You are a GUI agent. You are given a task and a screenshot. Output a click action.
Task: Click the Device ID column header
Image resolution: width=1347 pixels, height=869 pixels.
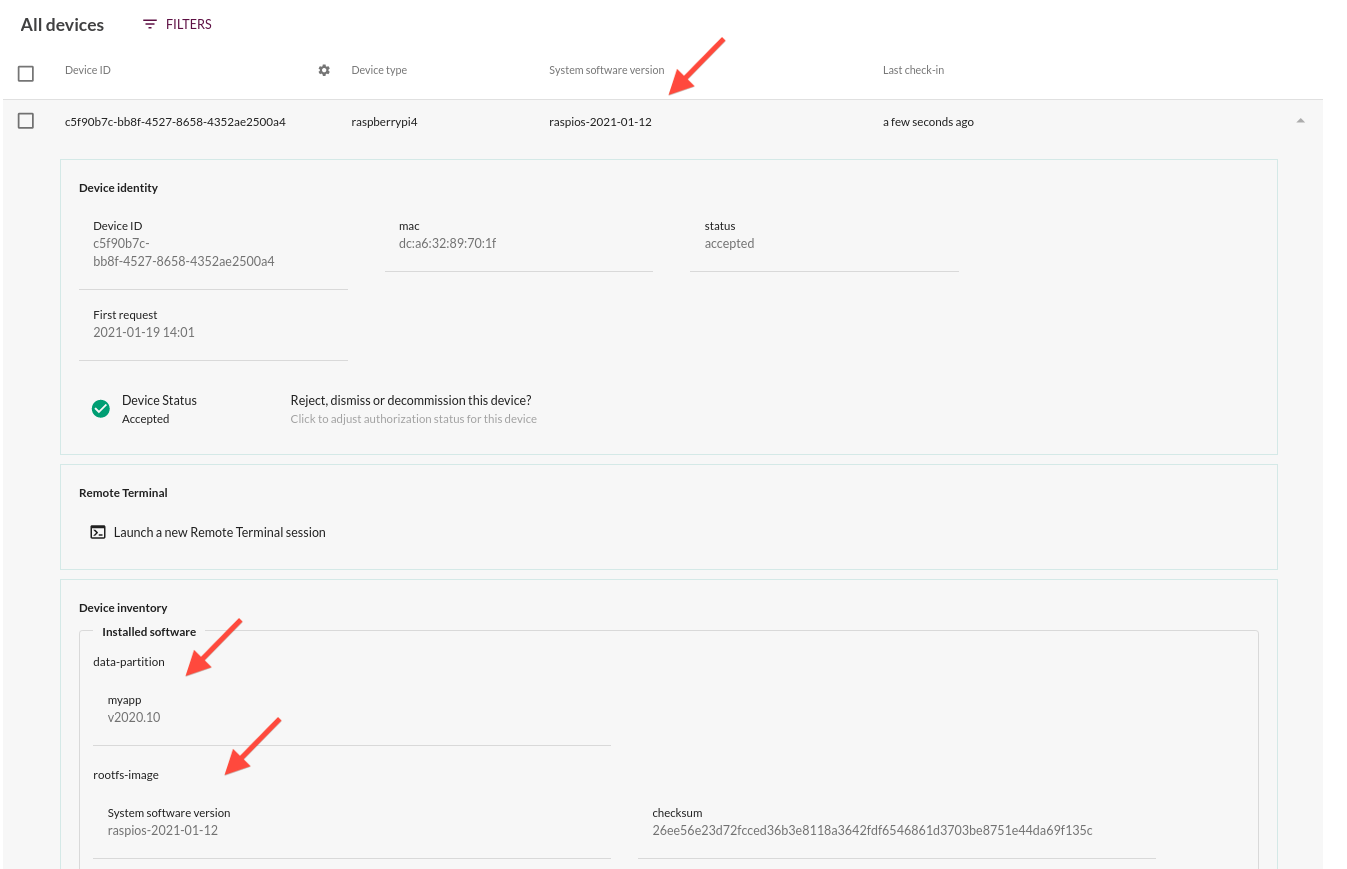tap(88, 70)
